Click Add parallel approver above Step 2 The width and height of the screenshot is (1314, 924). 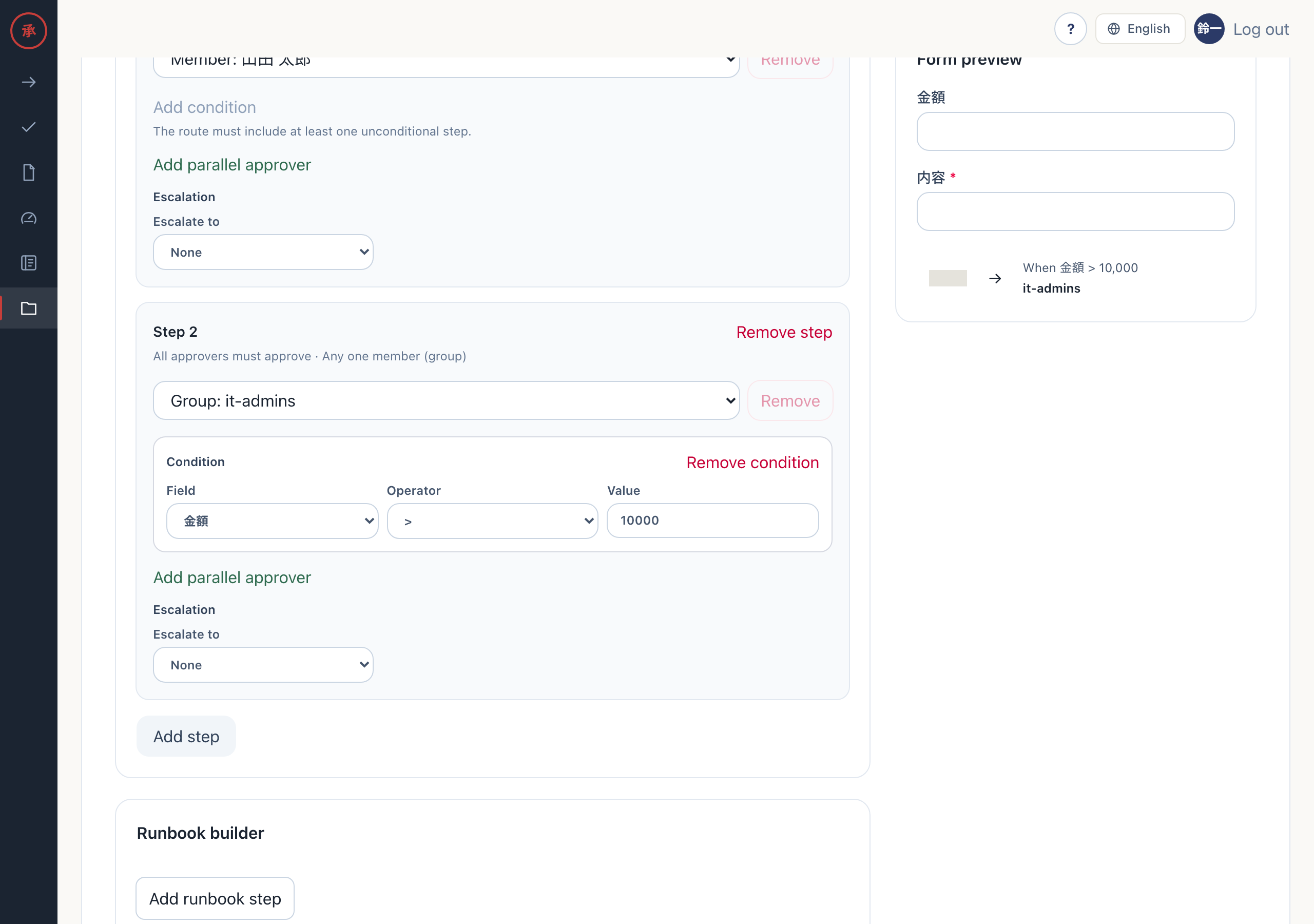[x=232, y=164]
